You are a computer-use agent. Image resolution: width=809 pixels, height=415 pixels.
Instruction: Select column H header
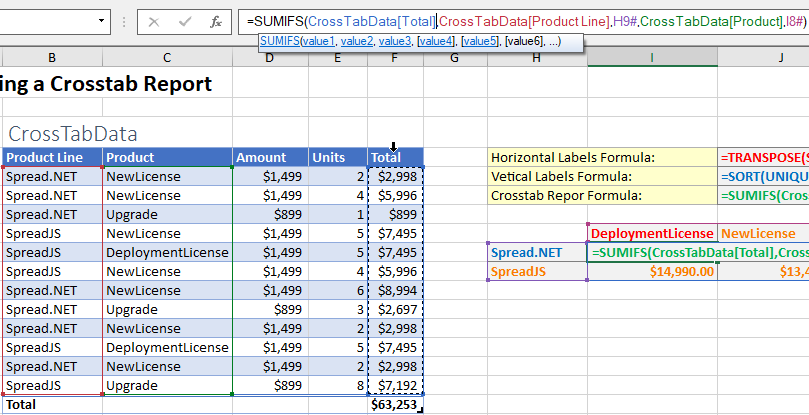(x=537, y=58)
